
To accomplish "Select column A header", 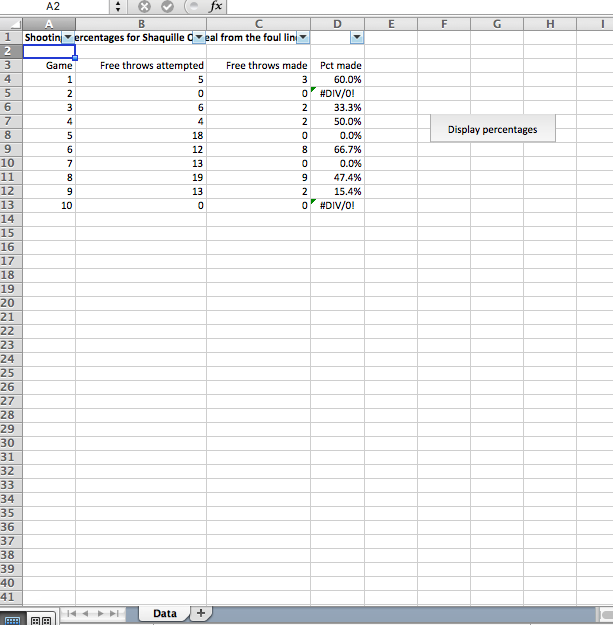I will tap(49, 24).
